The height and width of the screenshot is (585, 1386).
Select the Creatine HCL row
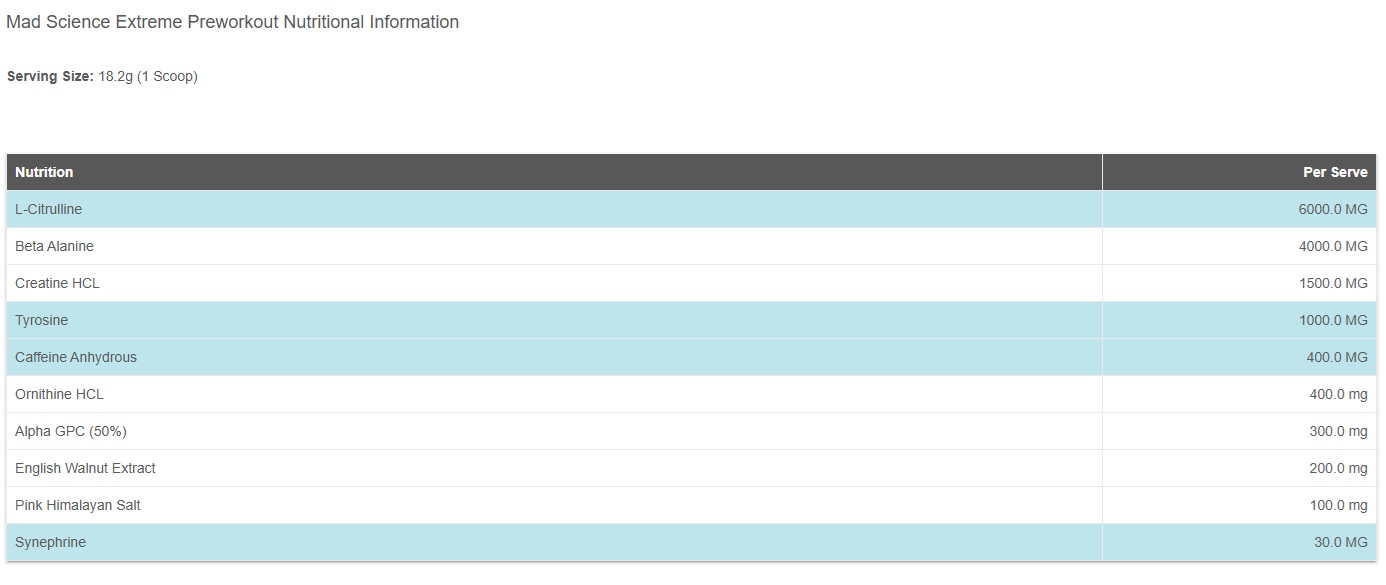[57, 283]
